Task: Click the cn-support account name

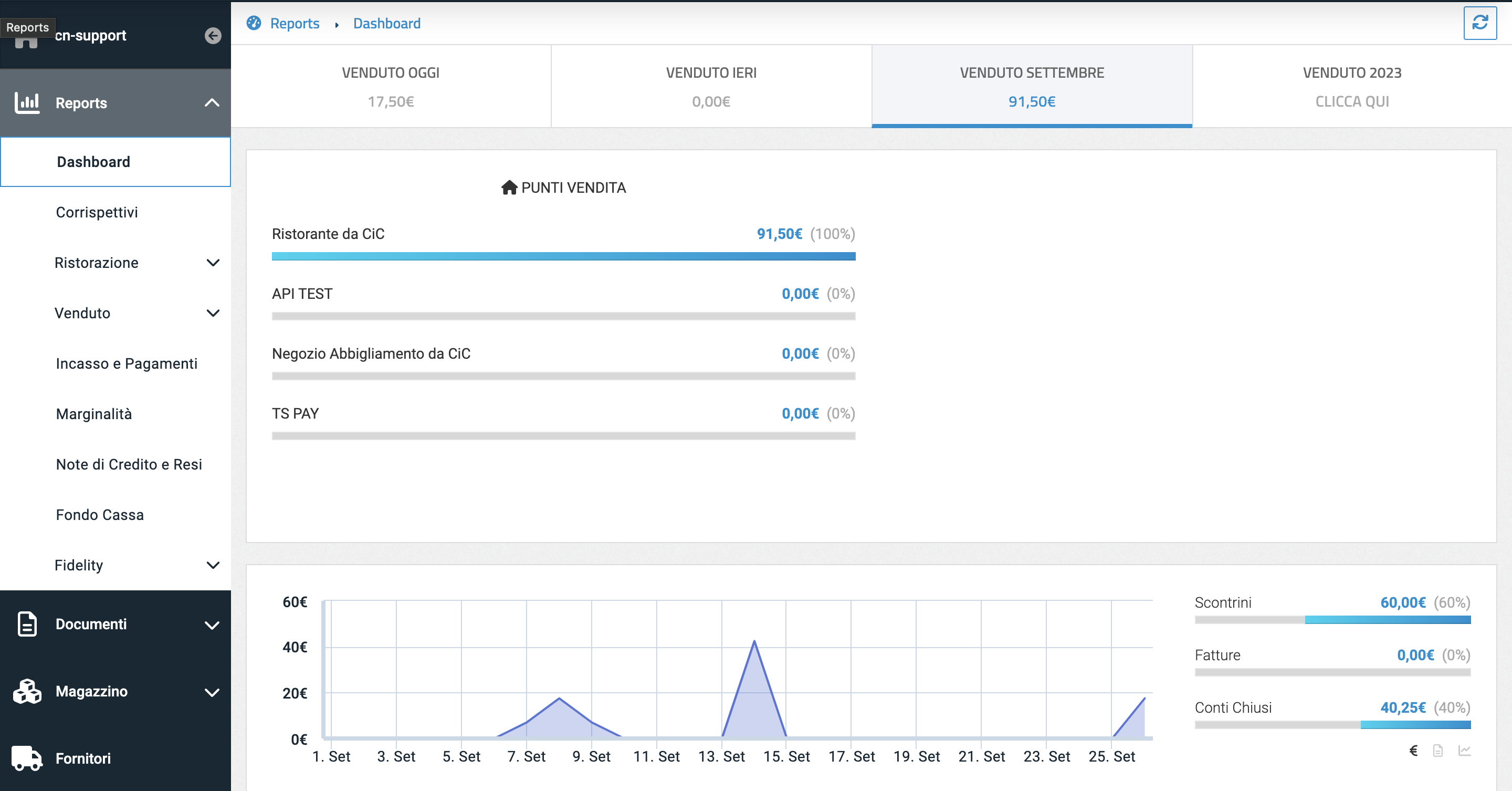Action: tap(90, 35)
